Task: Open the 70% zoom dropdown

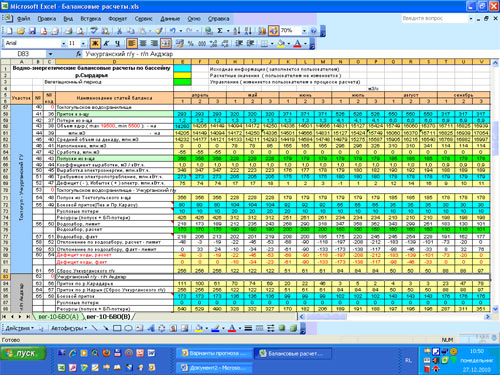Action: point(304,31)
